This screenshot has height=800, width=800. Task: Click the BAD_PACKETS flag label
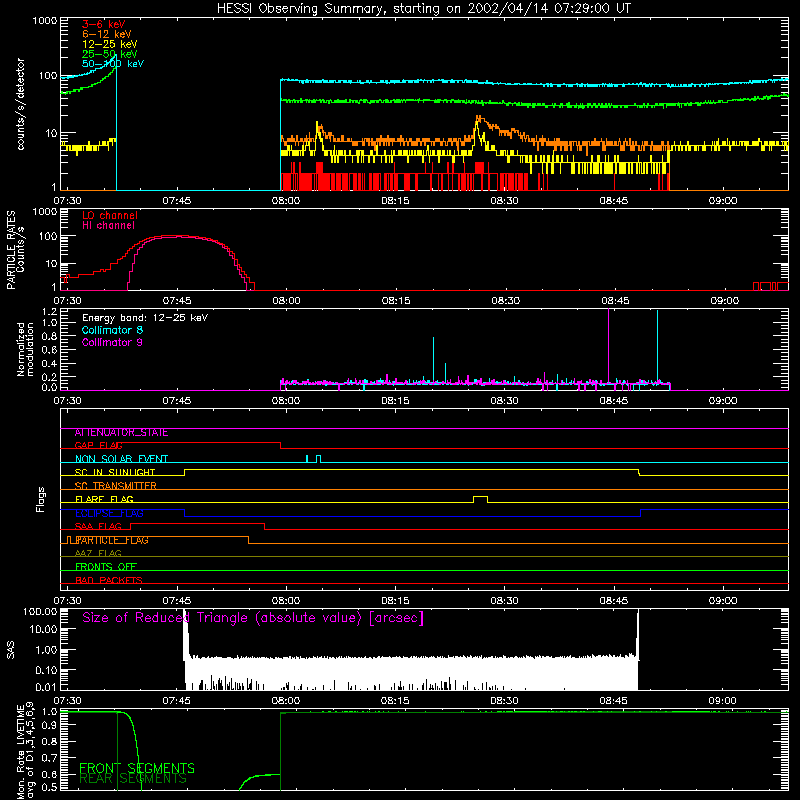point(109,580)
